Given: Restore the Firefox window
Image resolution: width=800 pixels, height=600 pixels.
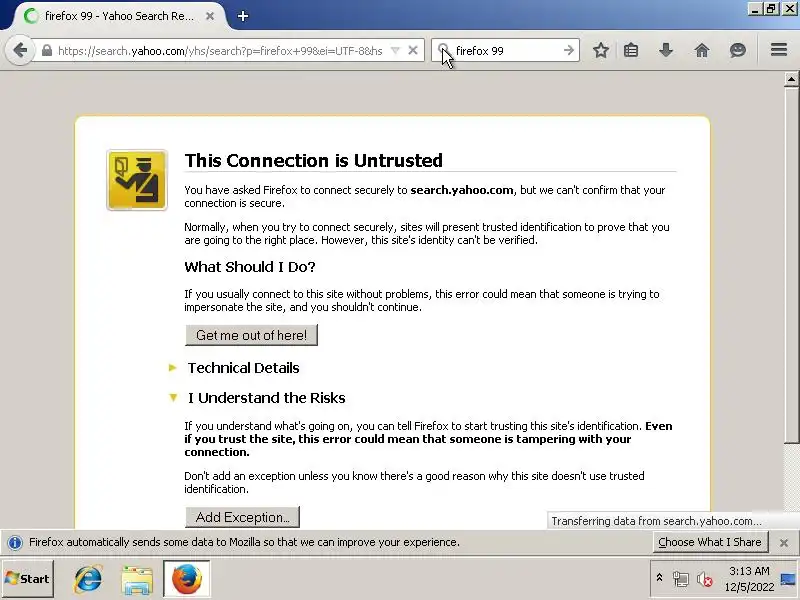Looking at the screenshot, I should point(771,9).
